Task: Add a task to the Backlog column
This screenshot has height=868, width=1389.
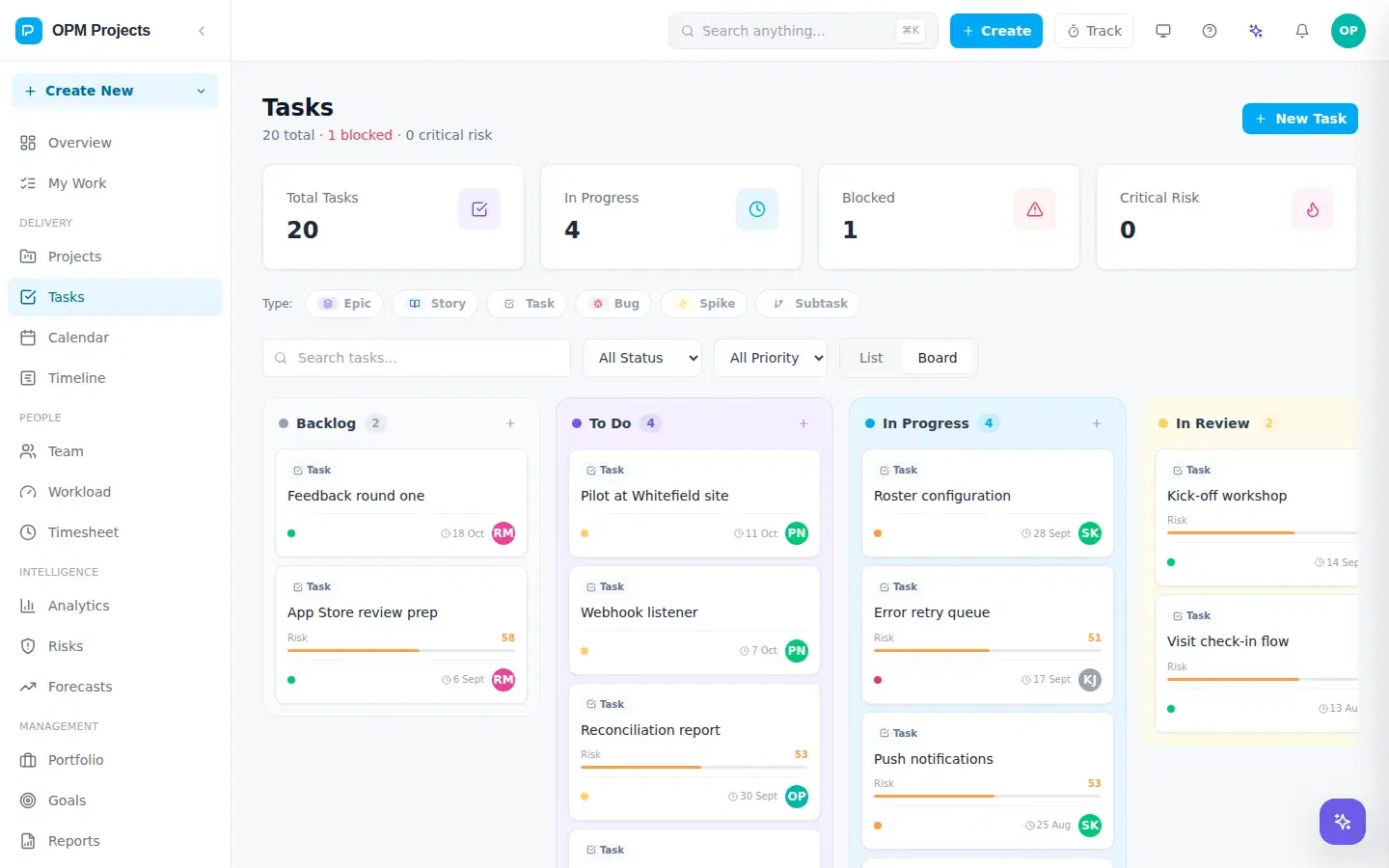Action: click(510, 423)
